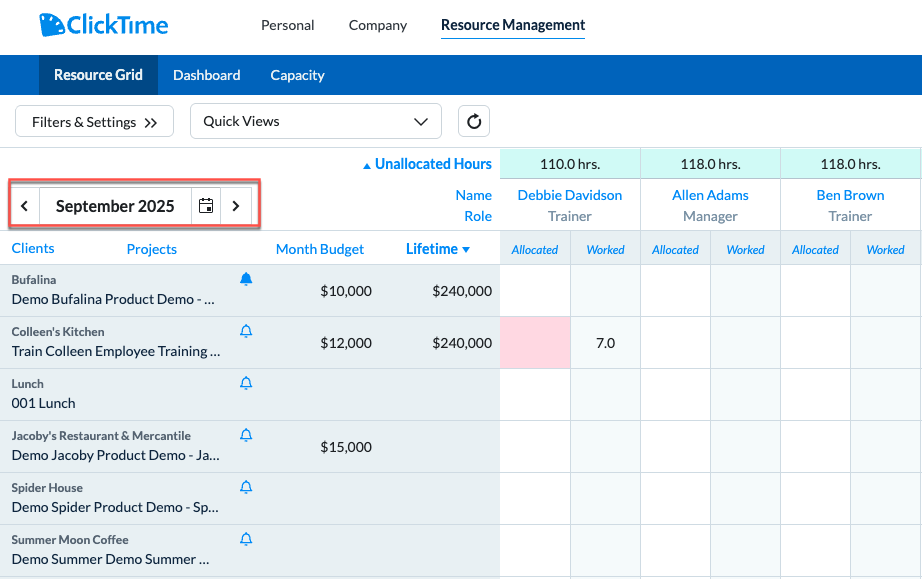Sort by Projects column header

coord(152,249)
